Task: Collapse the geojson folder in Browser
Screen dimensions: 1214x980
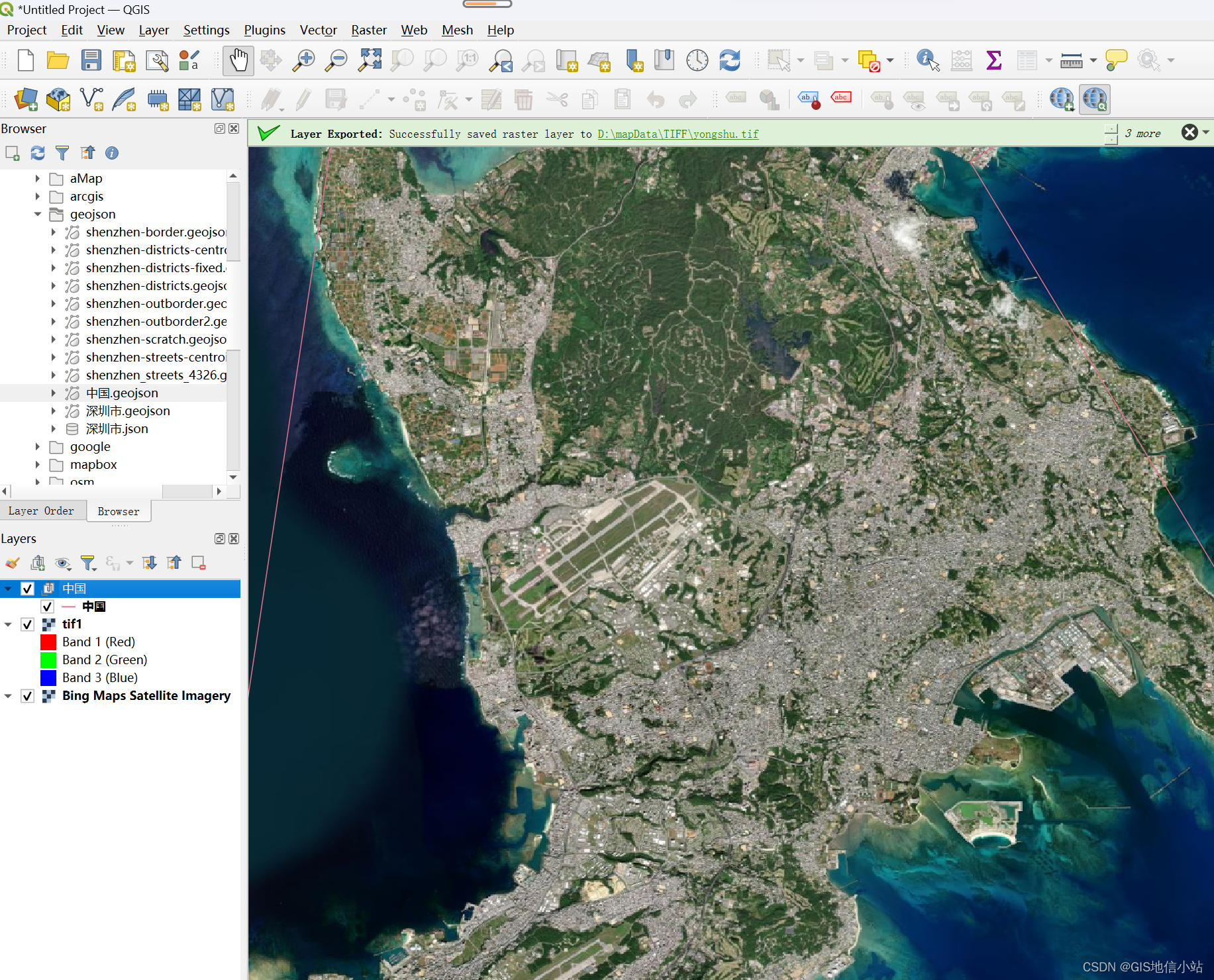Action: point(38,215)
